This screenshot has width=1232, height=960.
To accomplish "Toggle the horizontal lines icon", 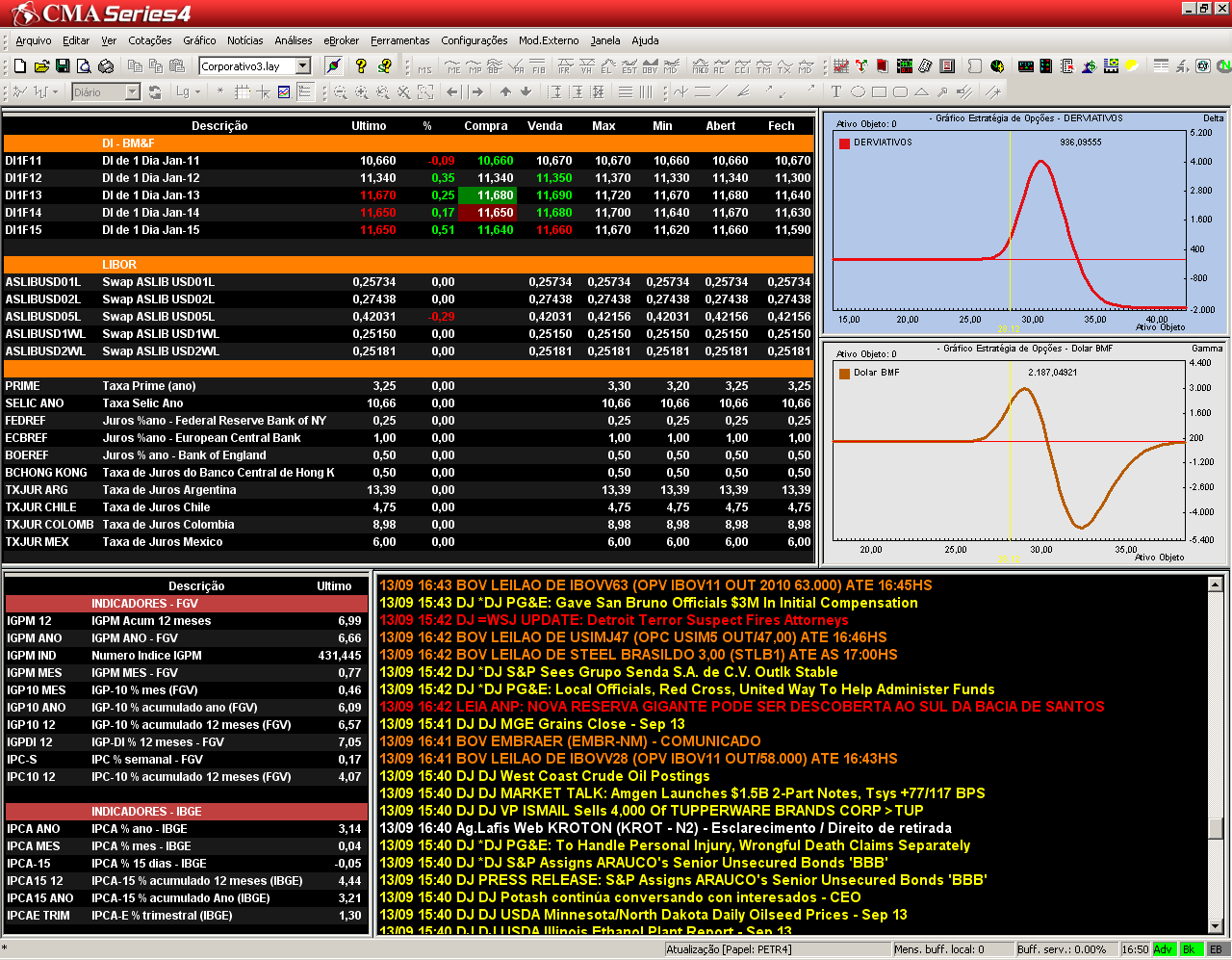I will click(x=626, y=92).
